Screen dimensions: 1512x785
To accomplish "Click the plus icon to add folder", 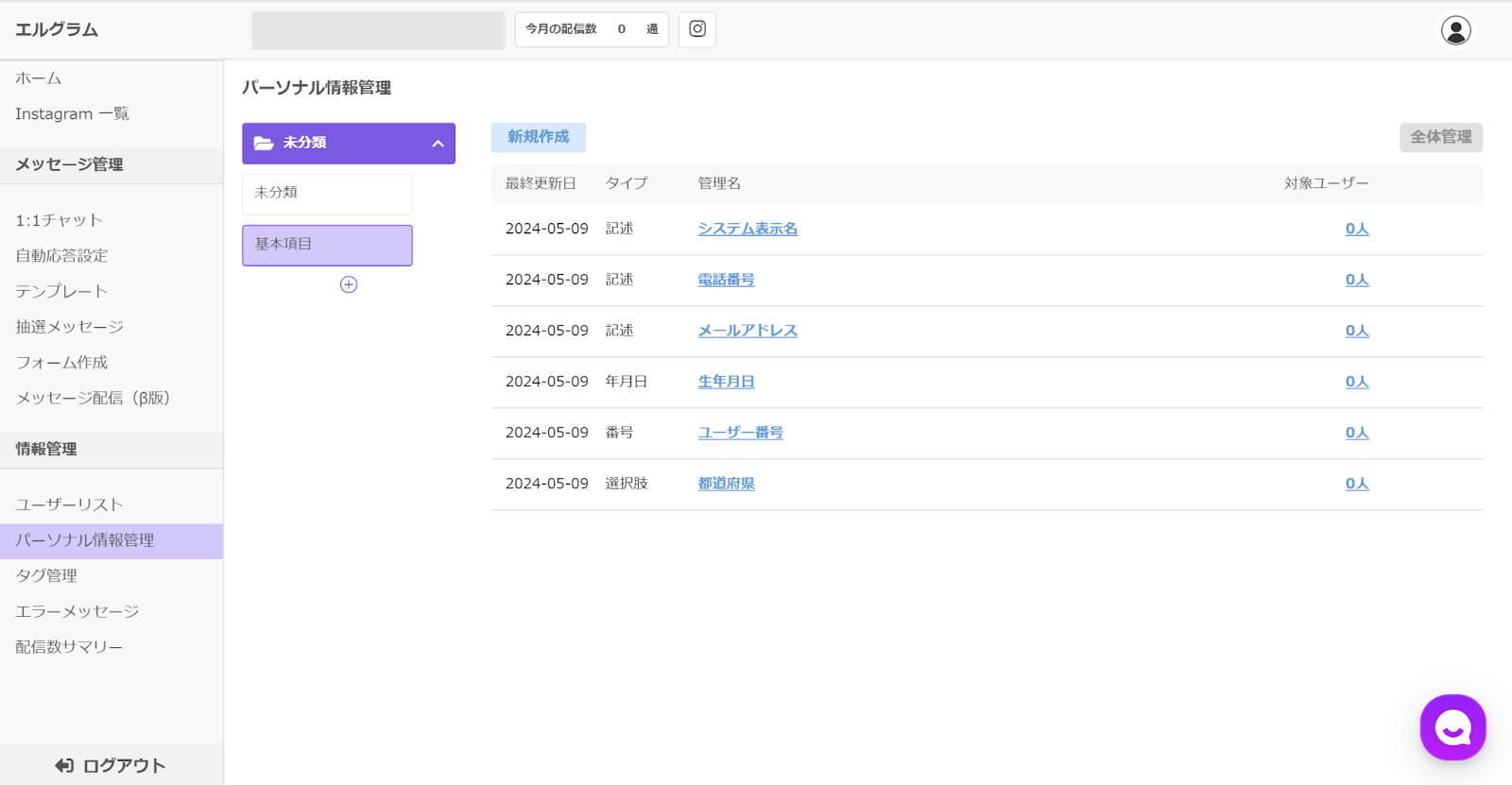I will click(x=349, y=284).
